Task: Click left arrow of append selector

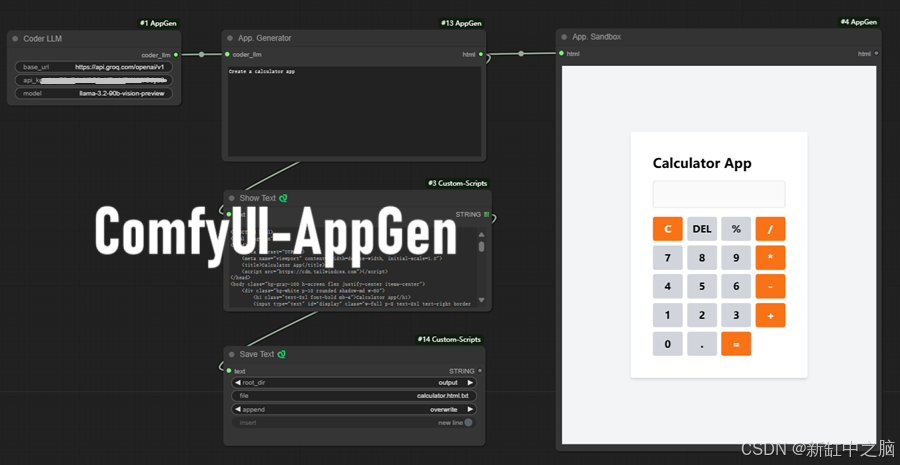Action: click(238, 409)
